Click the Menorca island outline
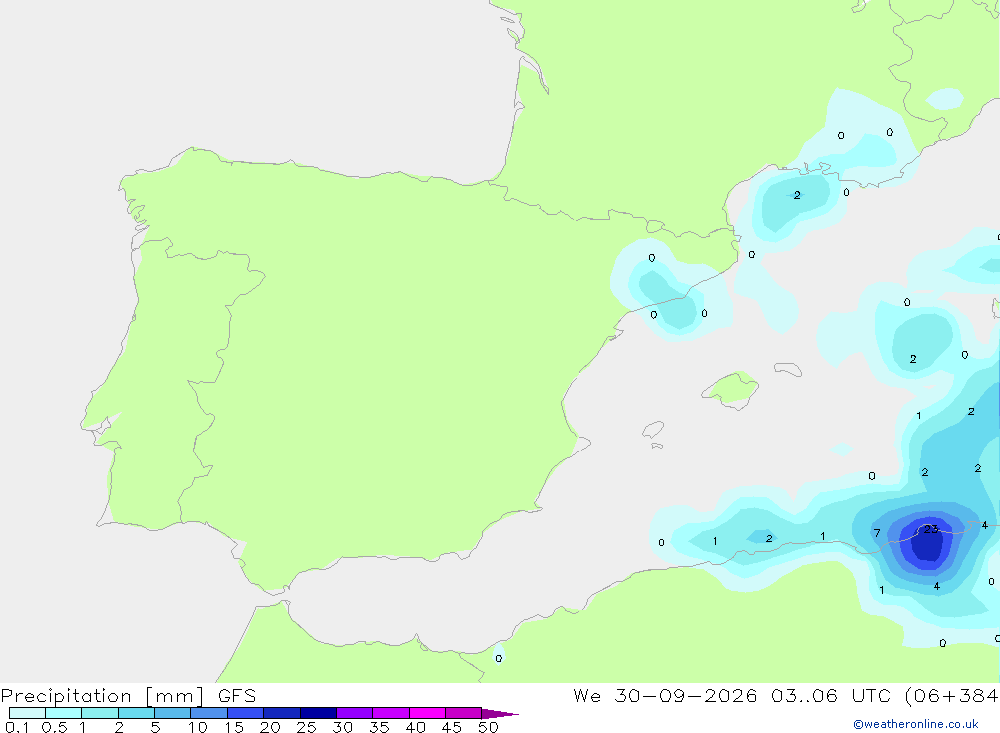The width and height of the screenshot is (1000, 733). [788, 369]
